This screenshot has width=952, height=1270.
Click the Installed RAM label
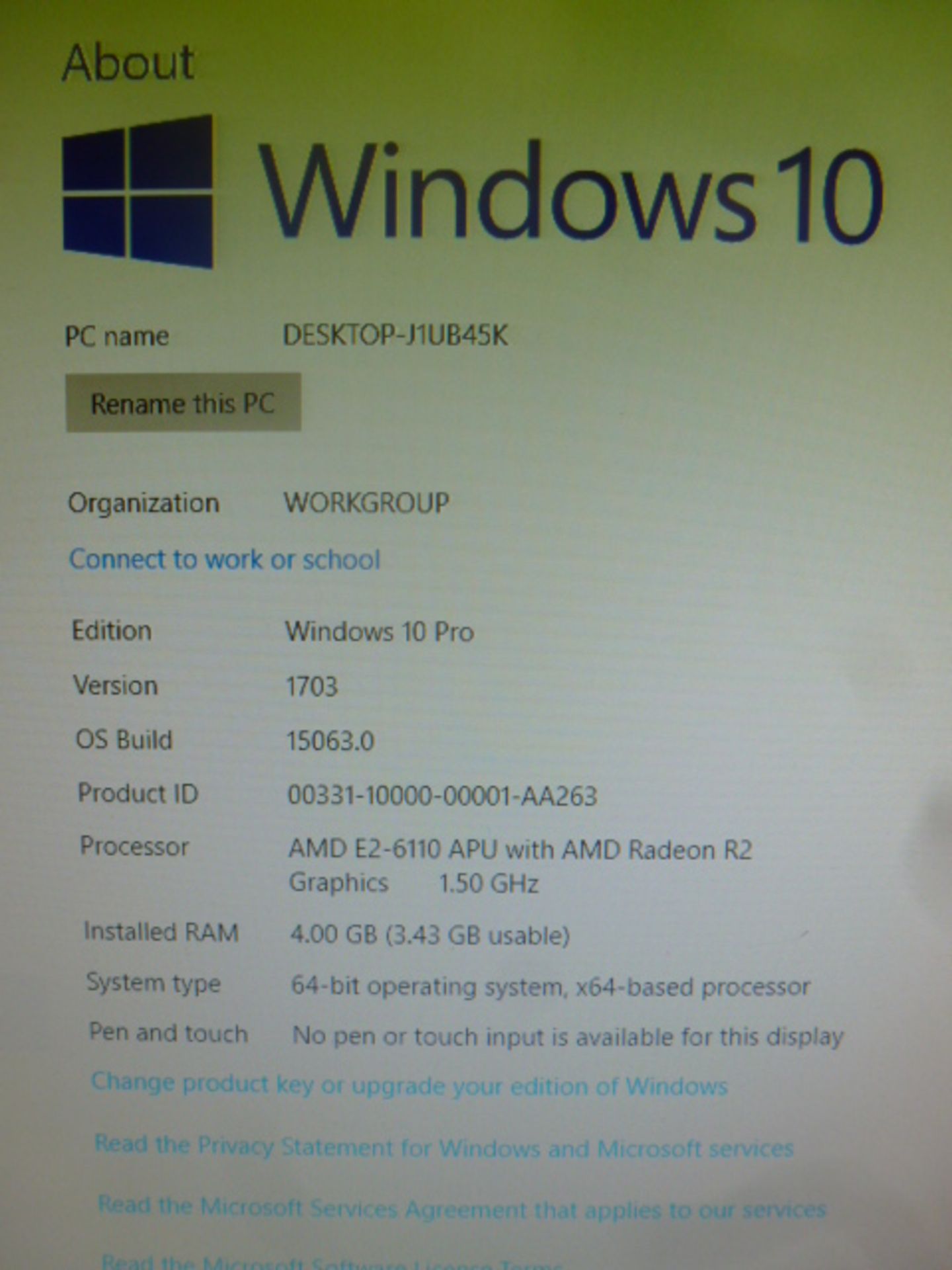161,932
